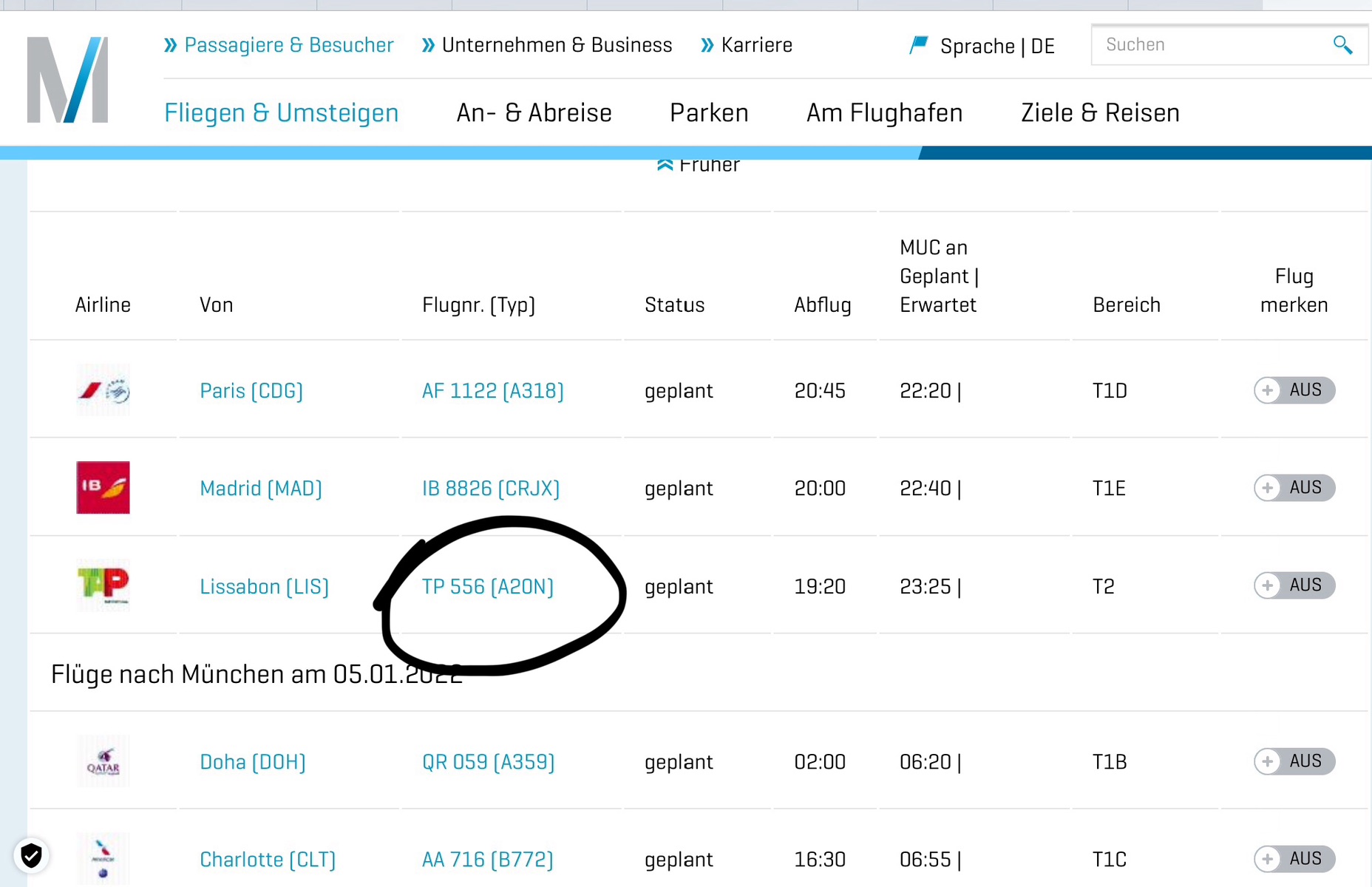
Task: Open the Sprache DE language selector
Action: pos(983,46)
